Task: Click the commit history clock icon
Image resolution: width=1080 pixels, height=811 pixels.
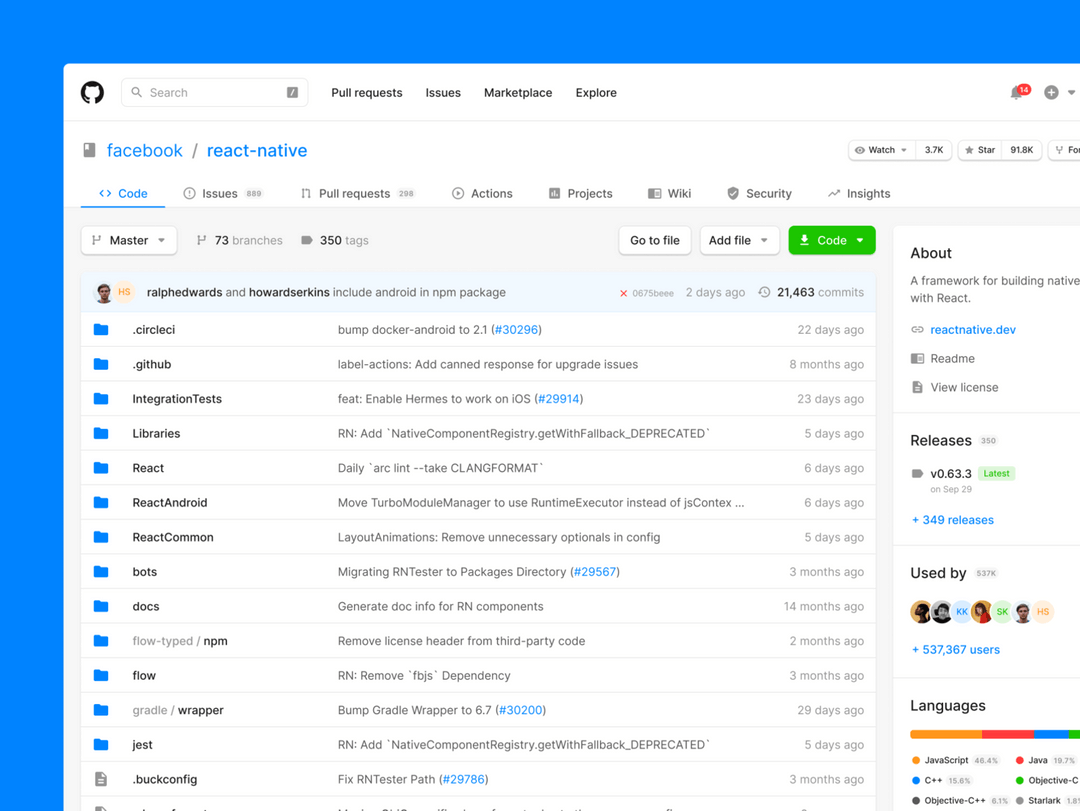Action: [x=762, y=292]
